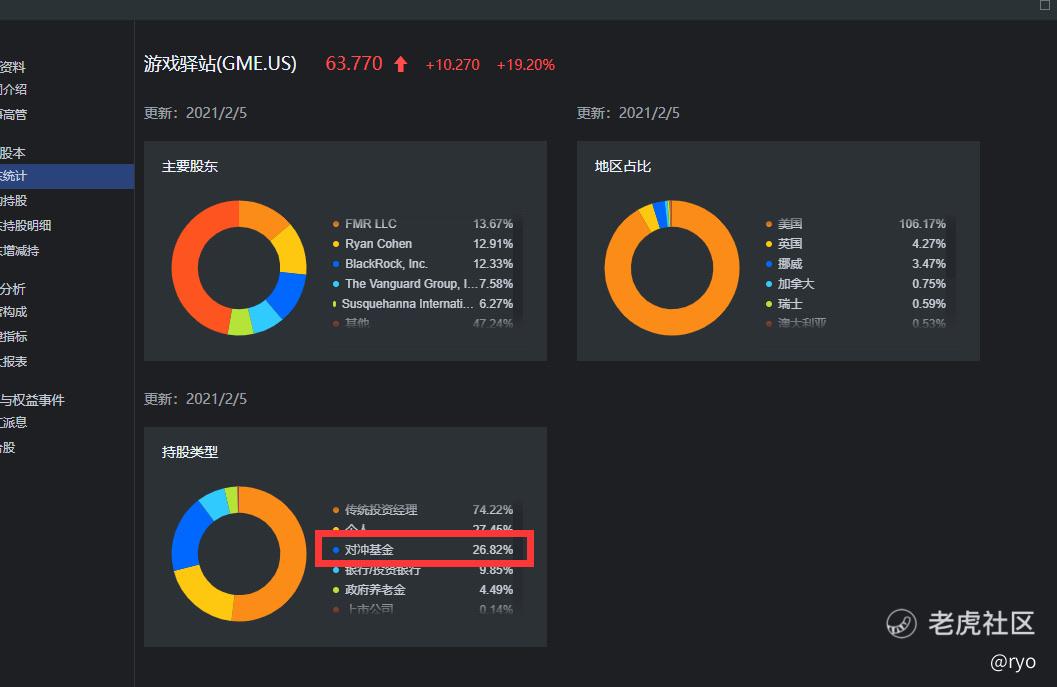Click the 4.49% pension fund value
Viewport: 1057px width, 687px height.
pyautogui.click(x=496, y=590)
